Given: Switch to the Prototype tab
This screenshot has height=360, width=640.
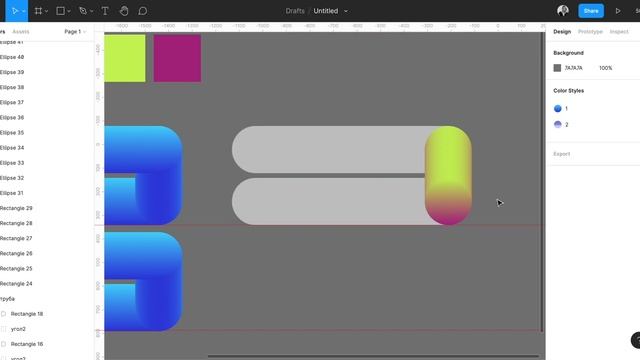Looking at the screenshot, I should coord(590,31).
